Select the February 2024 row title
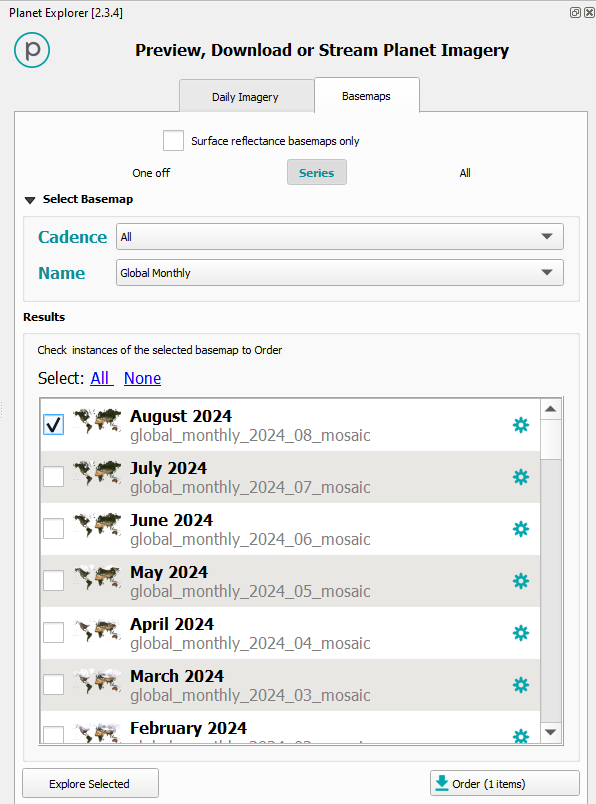The height and width of the screenshot is (804, 596). (188, 728)
